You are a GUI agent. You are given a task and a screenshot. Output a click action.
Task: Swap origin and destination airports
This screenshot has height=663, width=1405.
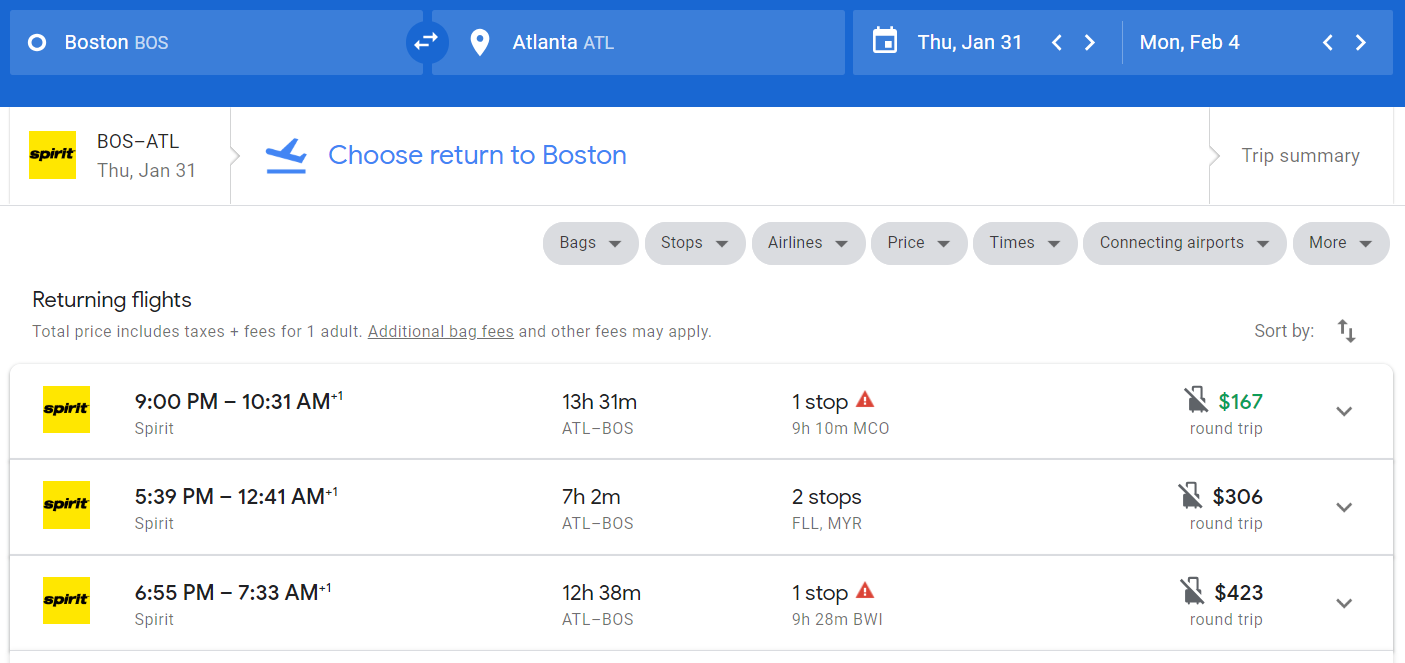click(427, 42)
